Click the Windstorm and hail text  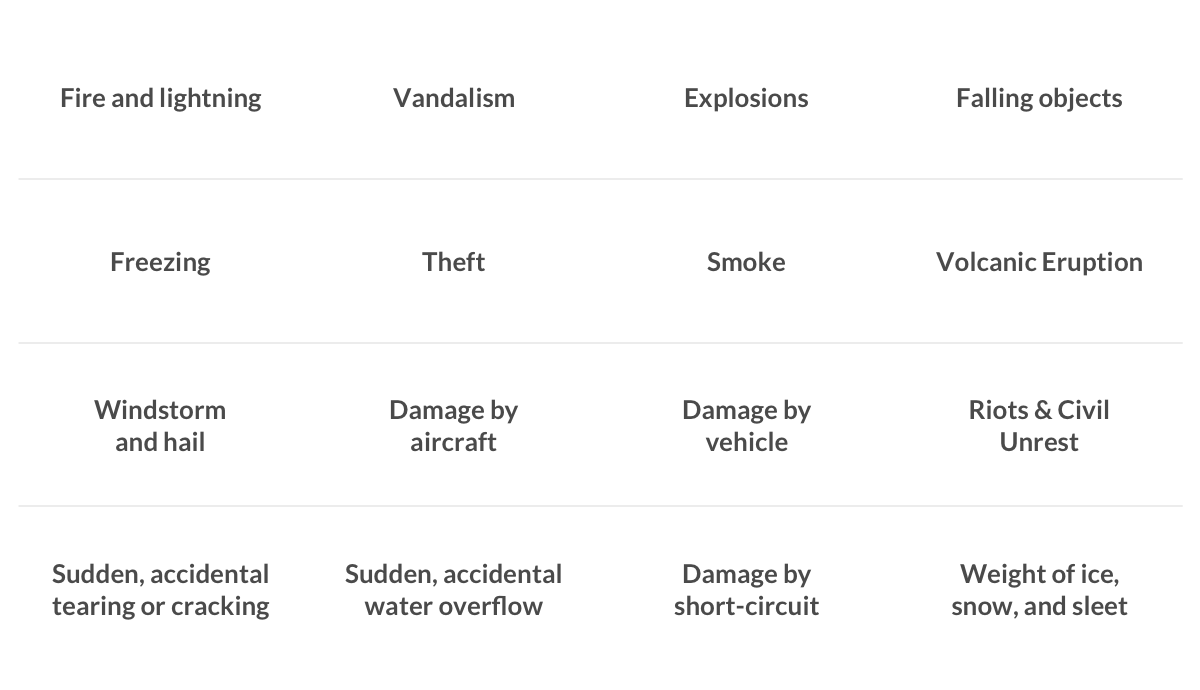[160, 426]
